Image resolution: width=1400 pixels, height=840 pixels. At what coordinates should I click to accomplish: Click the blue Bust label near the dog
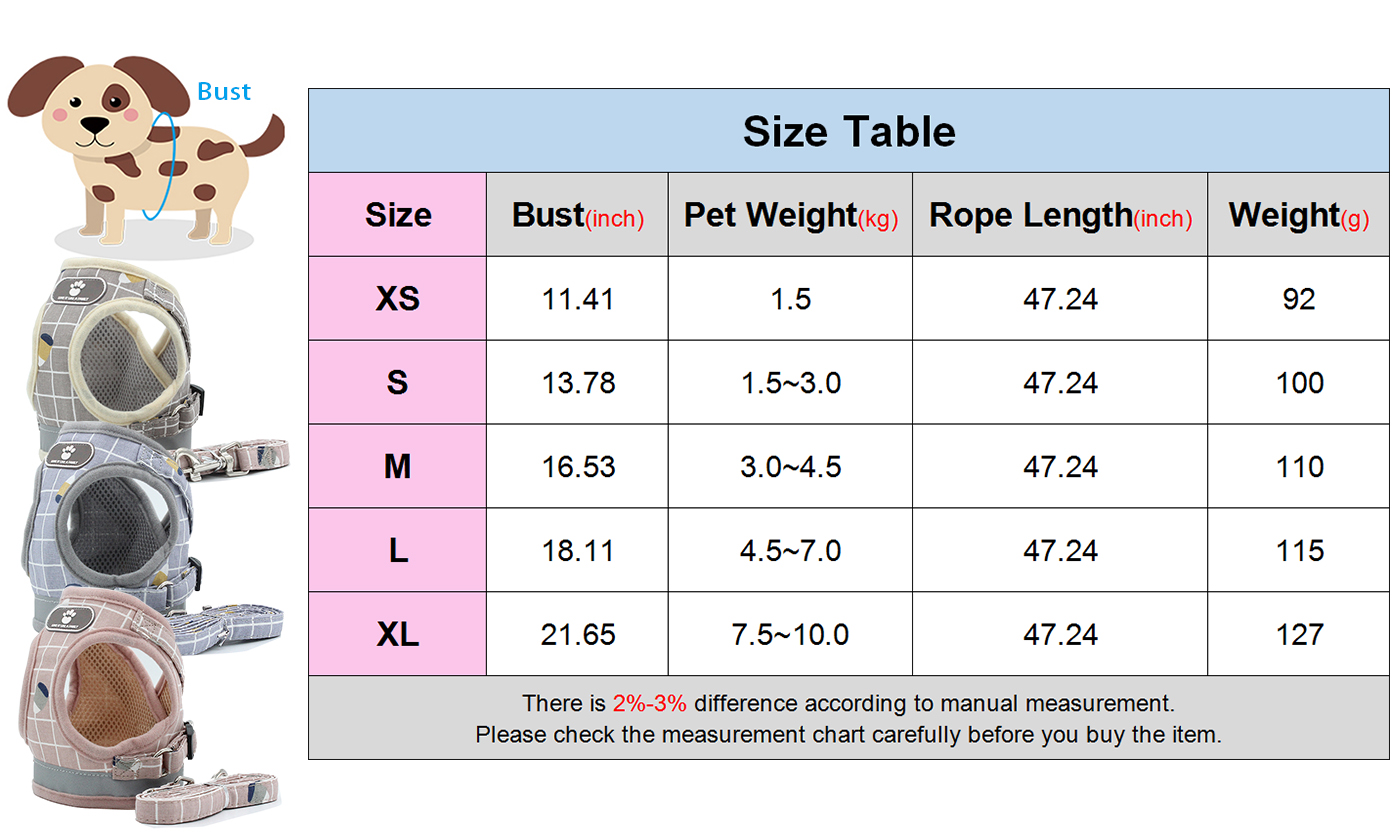pyautogui.click(x=224, y=92)
